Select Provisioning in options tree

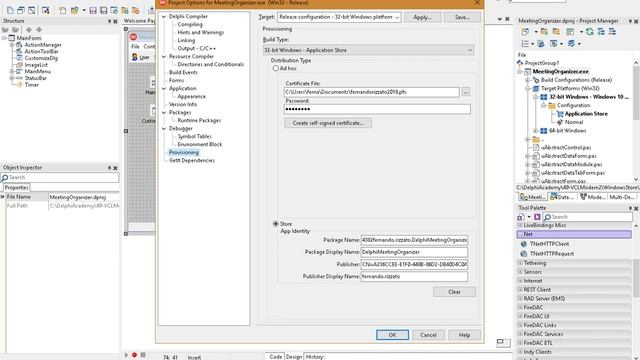pos(184,153)
